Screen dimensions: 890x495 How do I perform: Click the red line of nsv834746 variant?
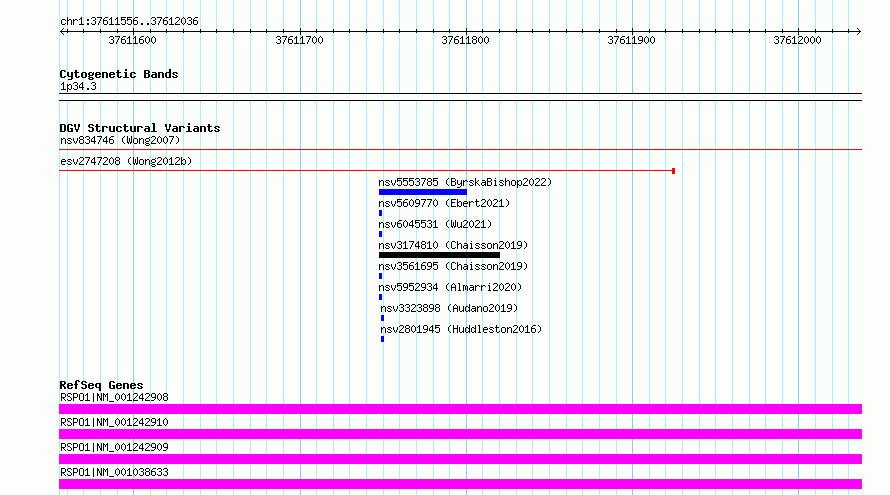click(460, 150)
